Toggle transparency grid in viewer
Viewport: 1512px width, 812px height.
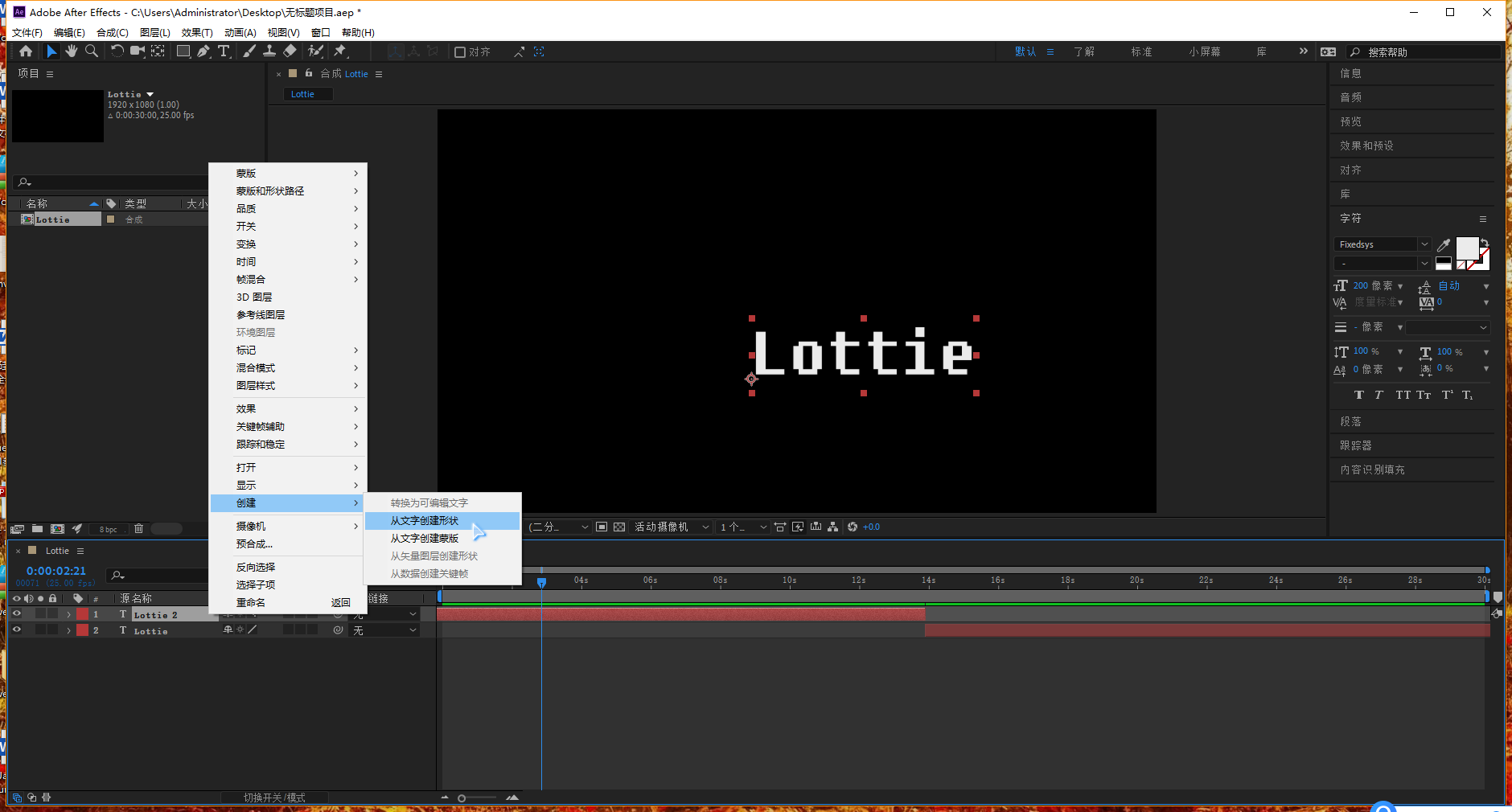pyautogui.click(x=619, y=527)
